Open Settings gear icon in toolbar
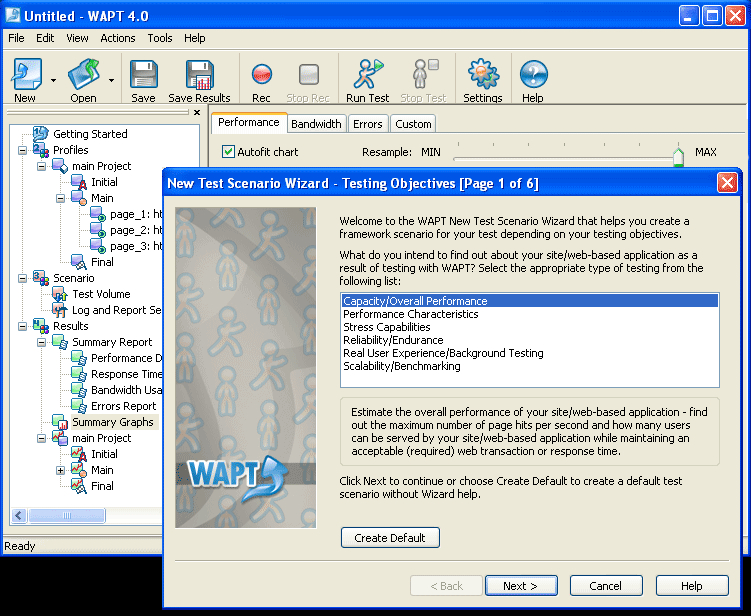Screen dimensions: 751x616 (483, 74)
